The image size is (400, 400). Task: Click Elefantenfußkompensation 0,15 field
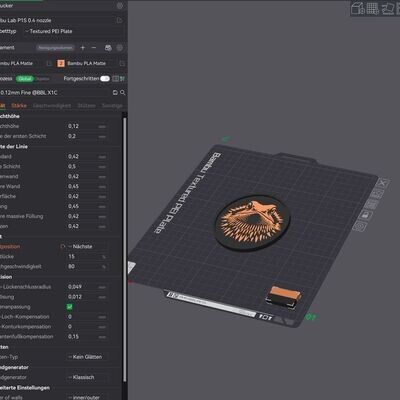(87, 337)
